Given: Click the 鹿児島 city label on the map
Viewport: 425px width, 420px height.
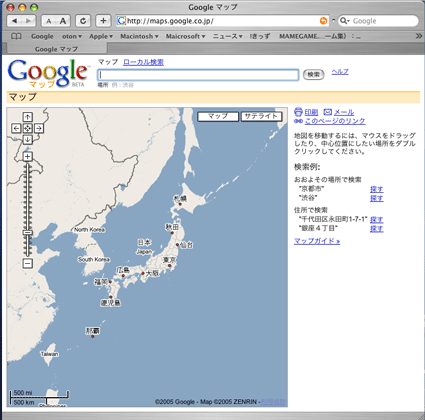Looking at the screenshot, I should point(111,303).
